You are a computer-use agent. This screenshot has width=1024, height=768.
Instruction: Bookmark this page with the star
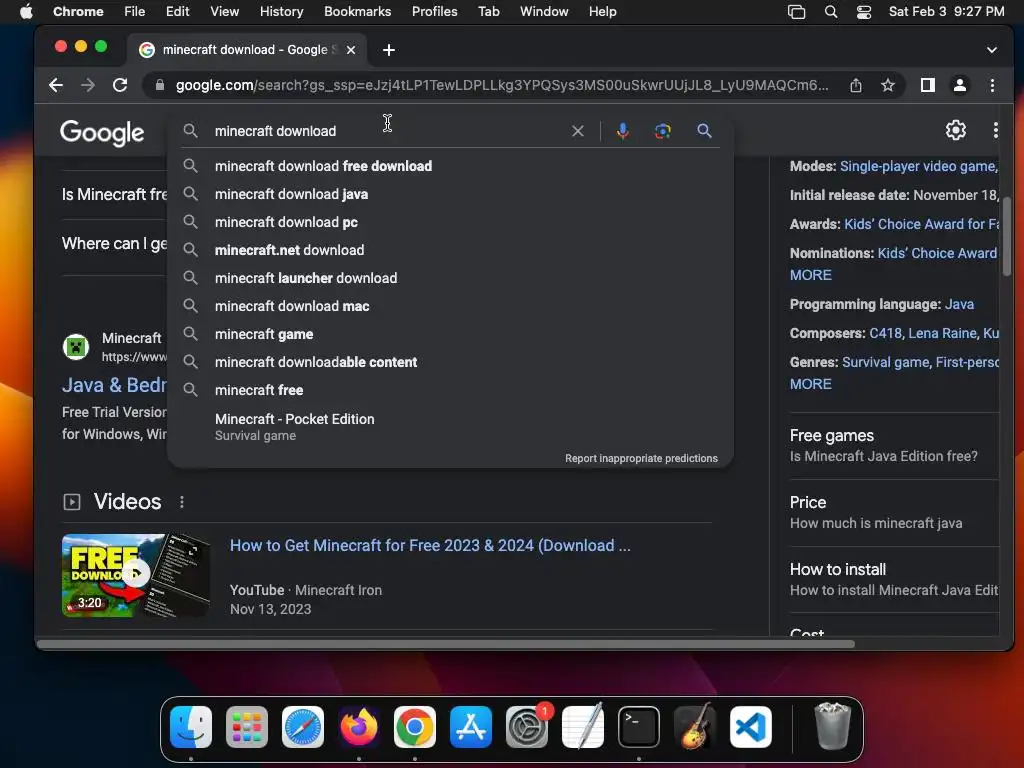(x=888, y=85)
